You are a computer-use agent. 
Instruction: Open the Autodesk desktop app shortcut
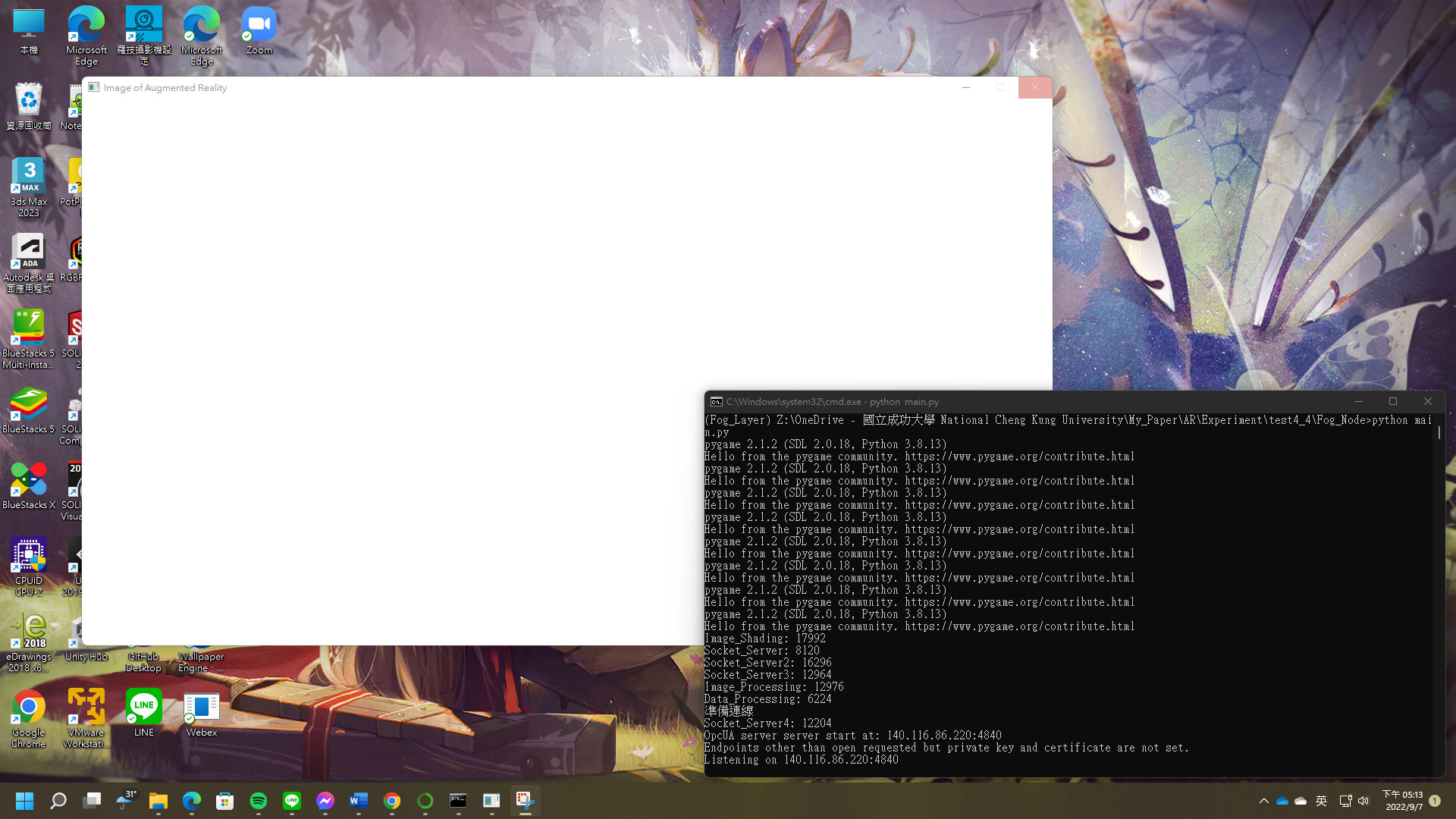pos(29,263)
